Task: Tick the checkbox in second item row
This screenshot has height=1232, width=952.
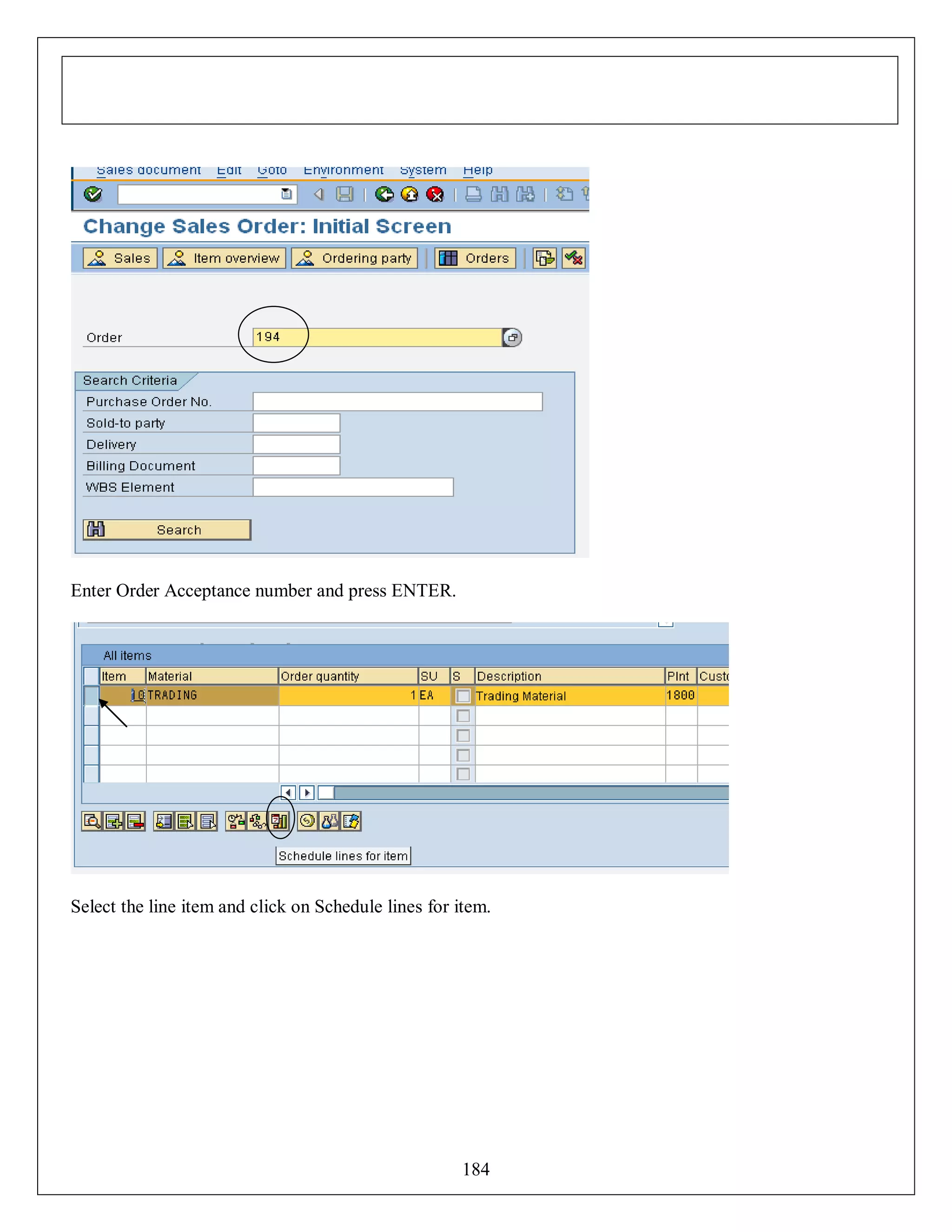Action: 463,716
